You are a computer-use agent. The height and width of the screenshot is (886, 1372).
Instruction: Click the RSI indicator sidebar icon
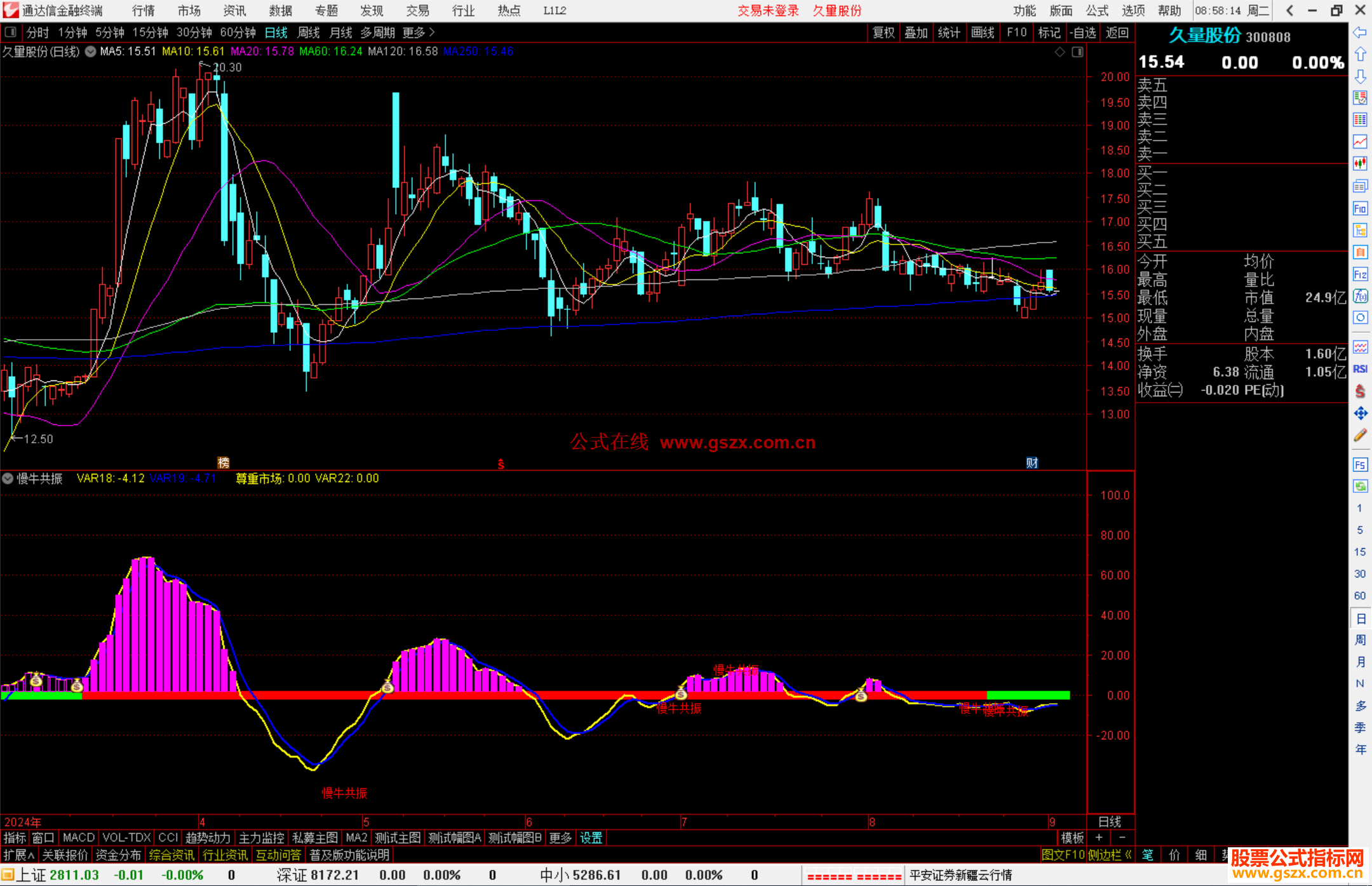click(x=1360, y=369)
